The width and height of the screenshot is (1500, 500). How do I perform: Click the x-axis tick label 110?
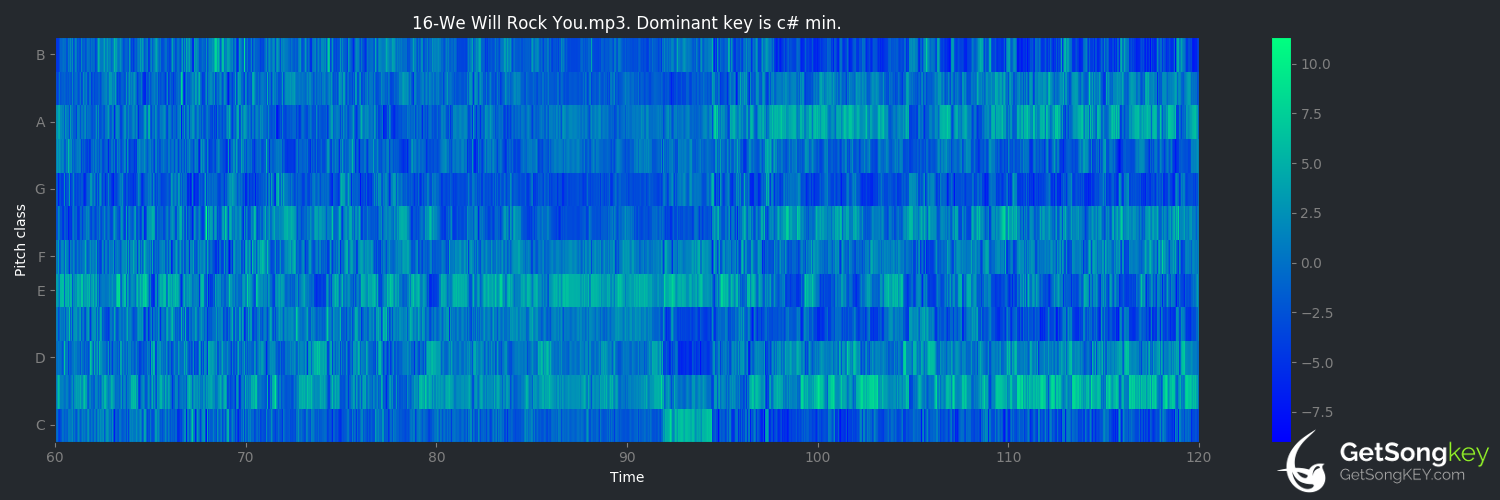(x=1008, y=456)
